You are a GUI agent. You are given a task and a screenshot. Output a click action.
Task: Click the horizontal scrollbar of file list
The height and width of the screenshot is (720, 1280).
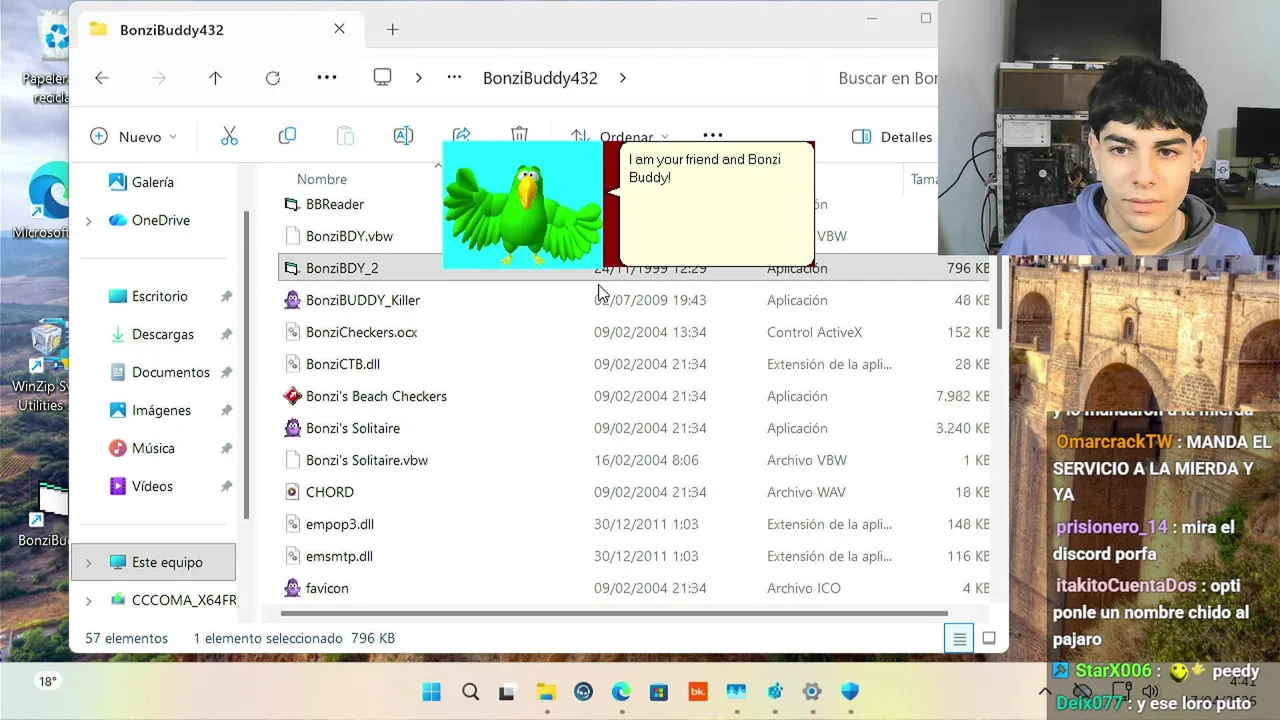pyautogui.click(x=614, y=613)
